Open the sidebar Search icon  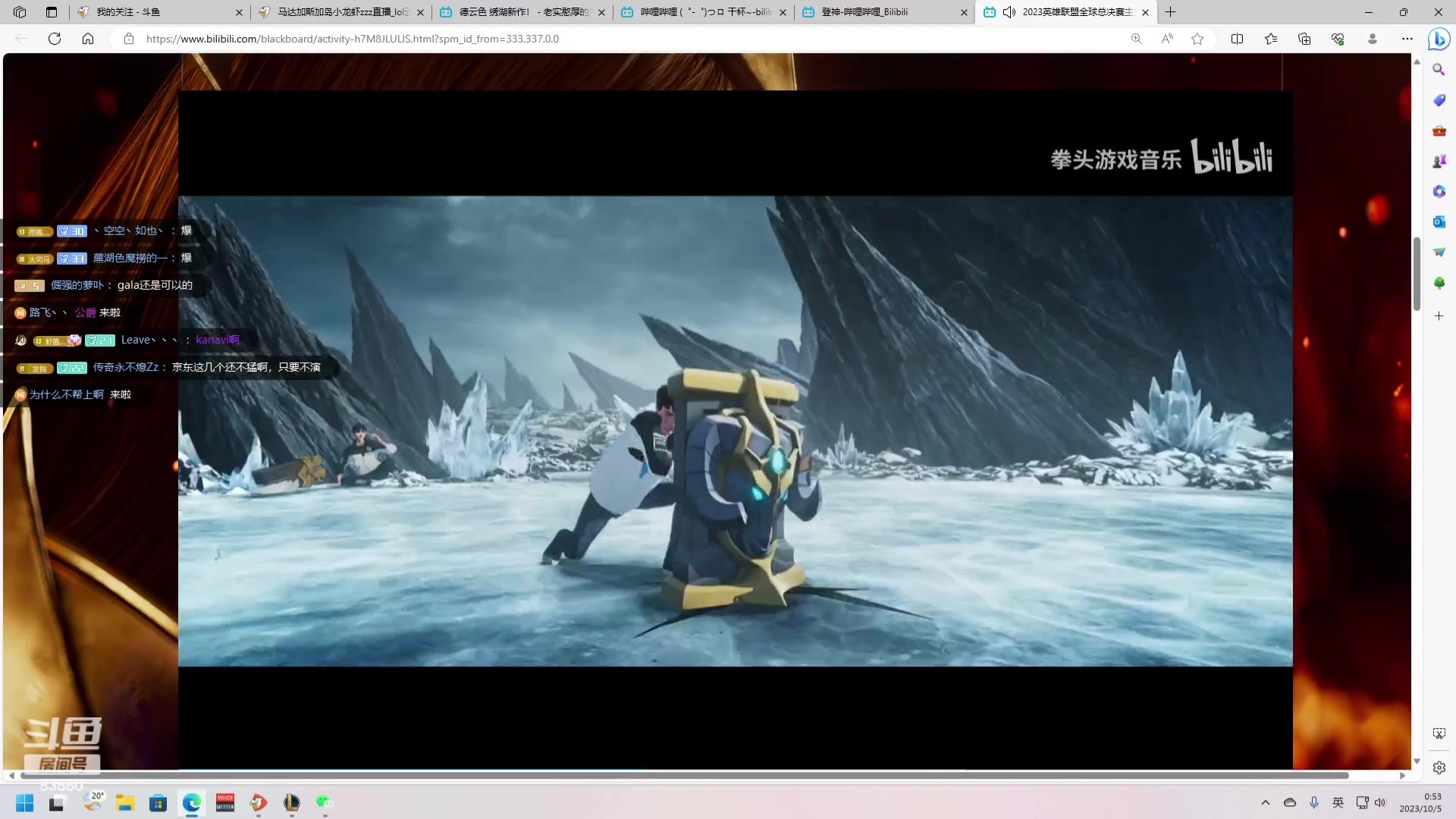[x=1439, y=70]
